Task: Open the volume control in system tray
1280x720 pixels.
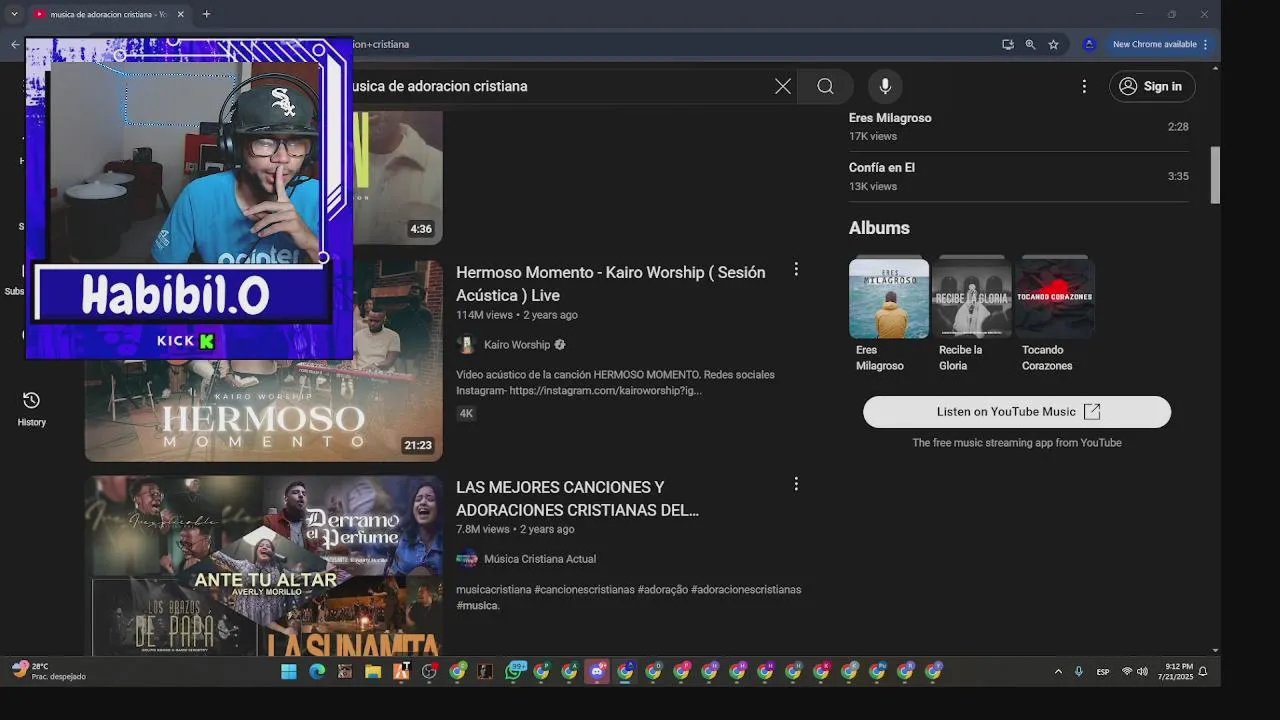Action: 1142,672
